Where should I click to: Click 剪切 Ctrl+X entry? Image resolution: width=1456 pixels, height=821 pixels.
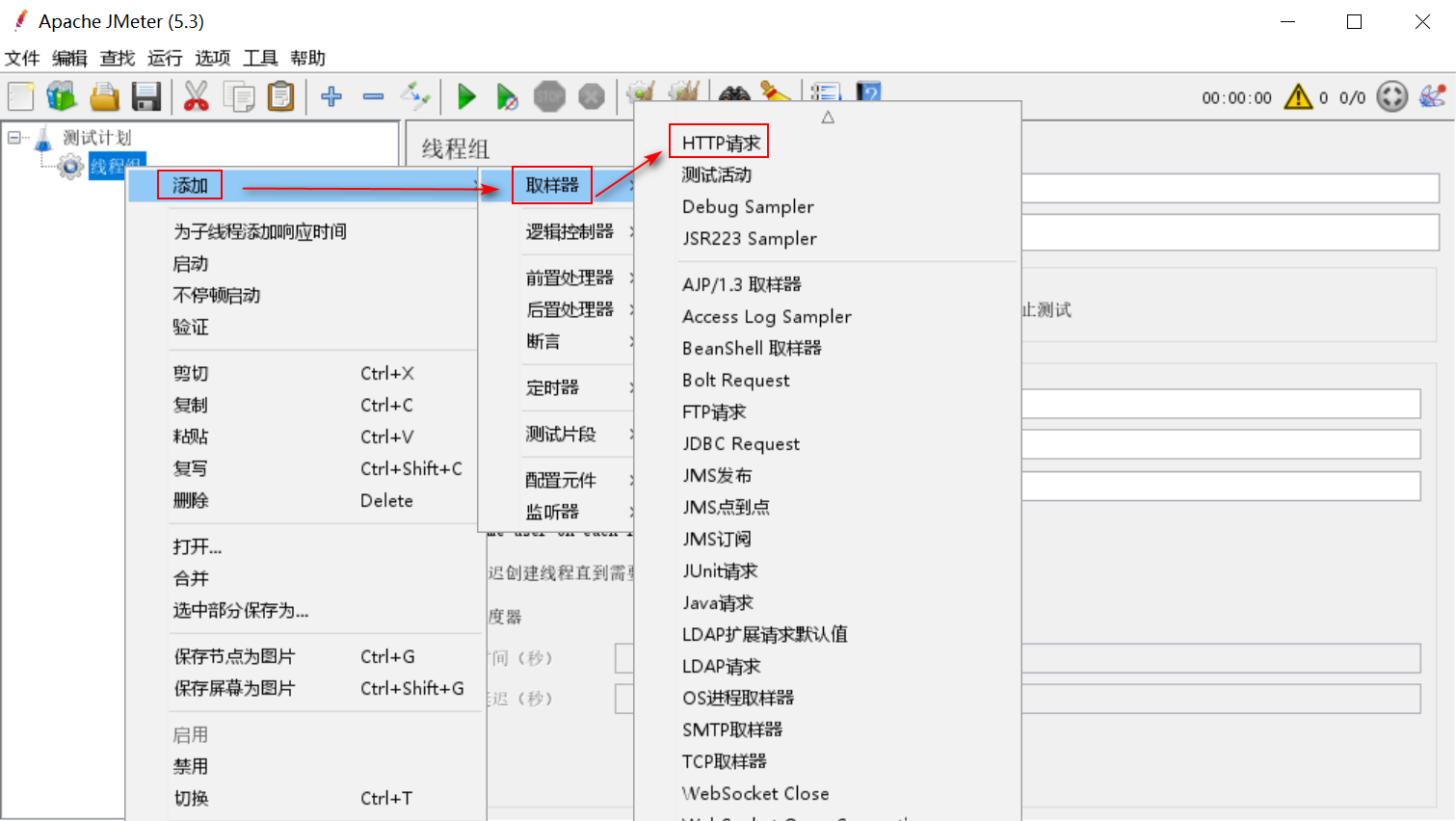coord(304,373)
